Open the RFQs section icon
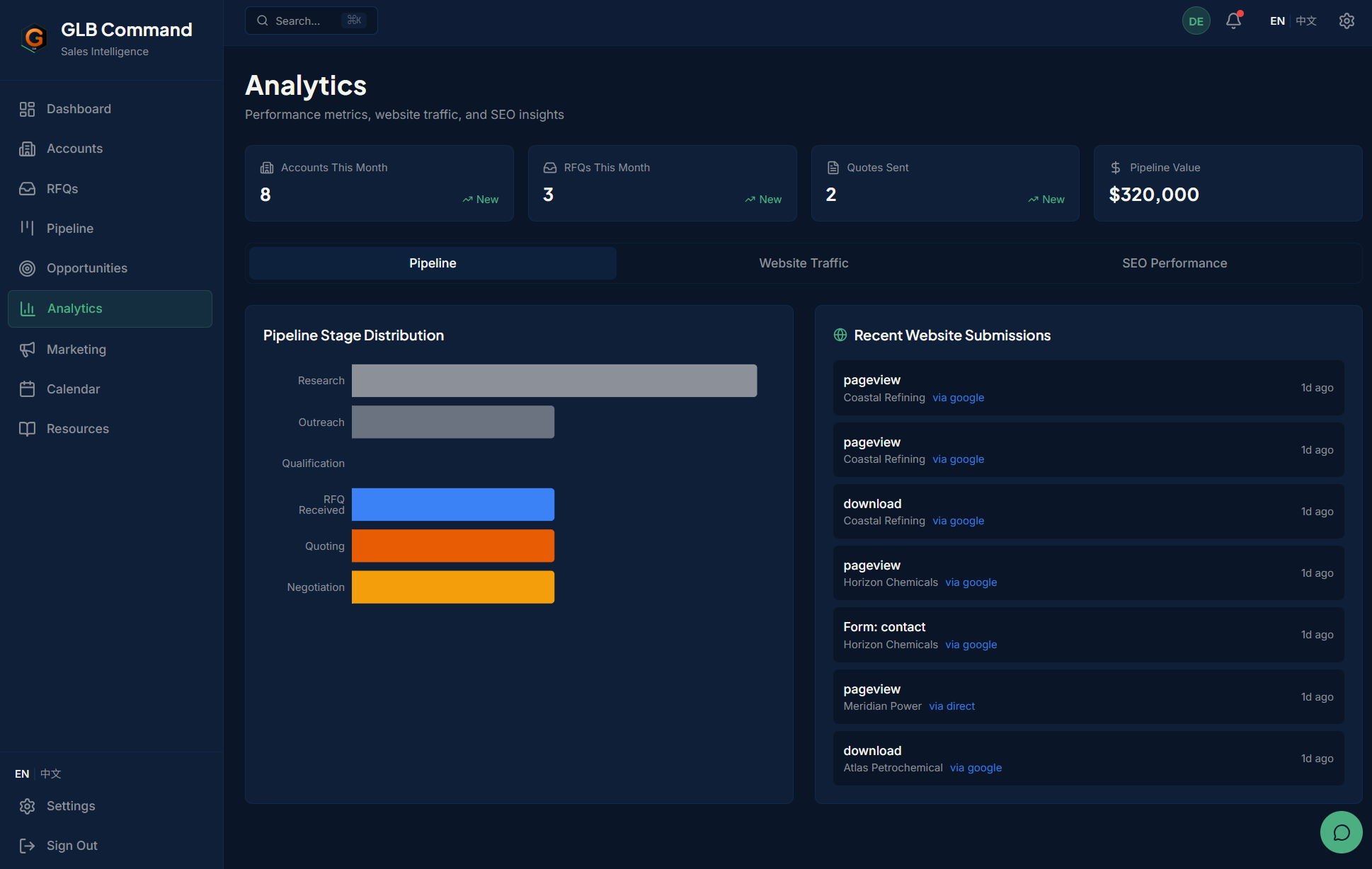Screen dimensions: 1372x869 pos(27,188)
